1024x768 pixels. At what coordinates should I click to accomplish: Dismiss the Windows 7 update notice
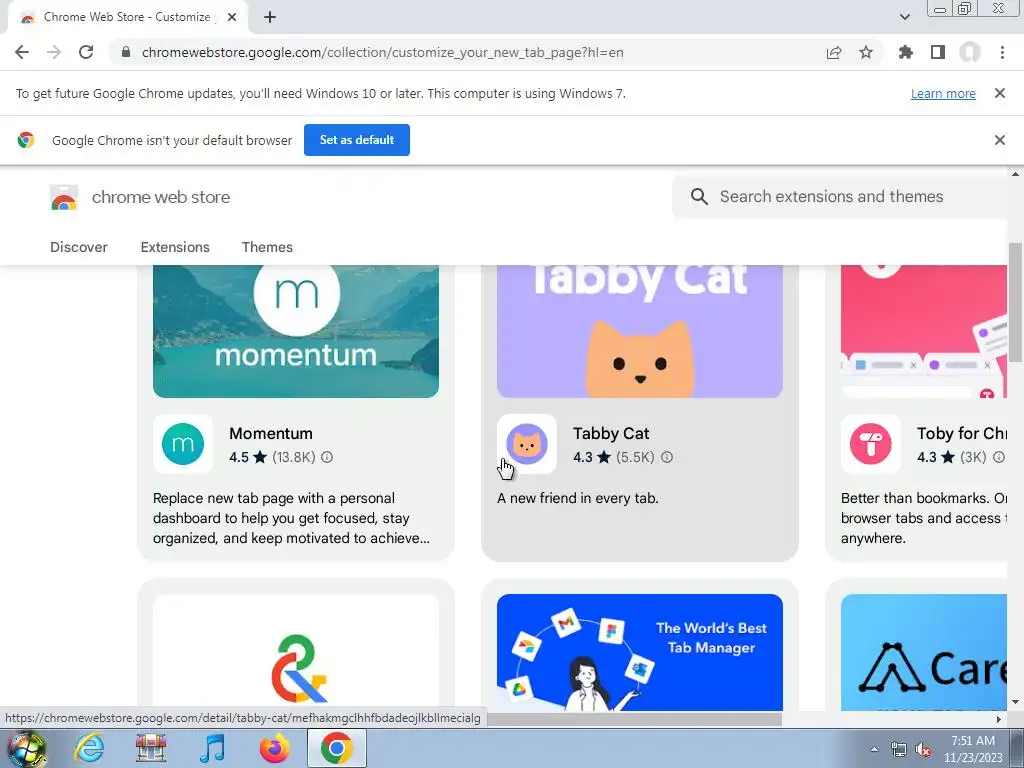click(999, 93)
